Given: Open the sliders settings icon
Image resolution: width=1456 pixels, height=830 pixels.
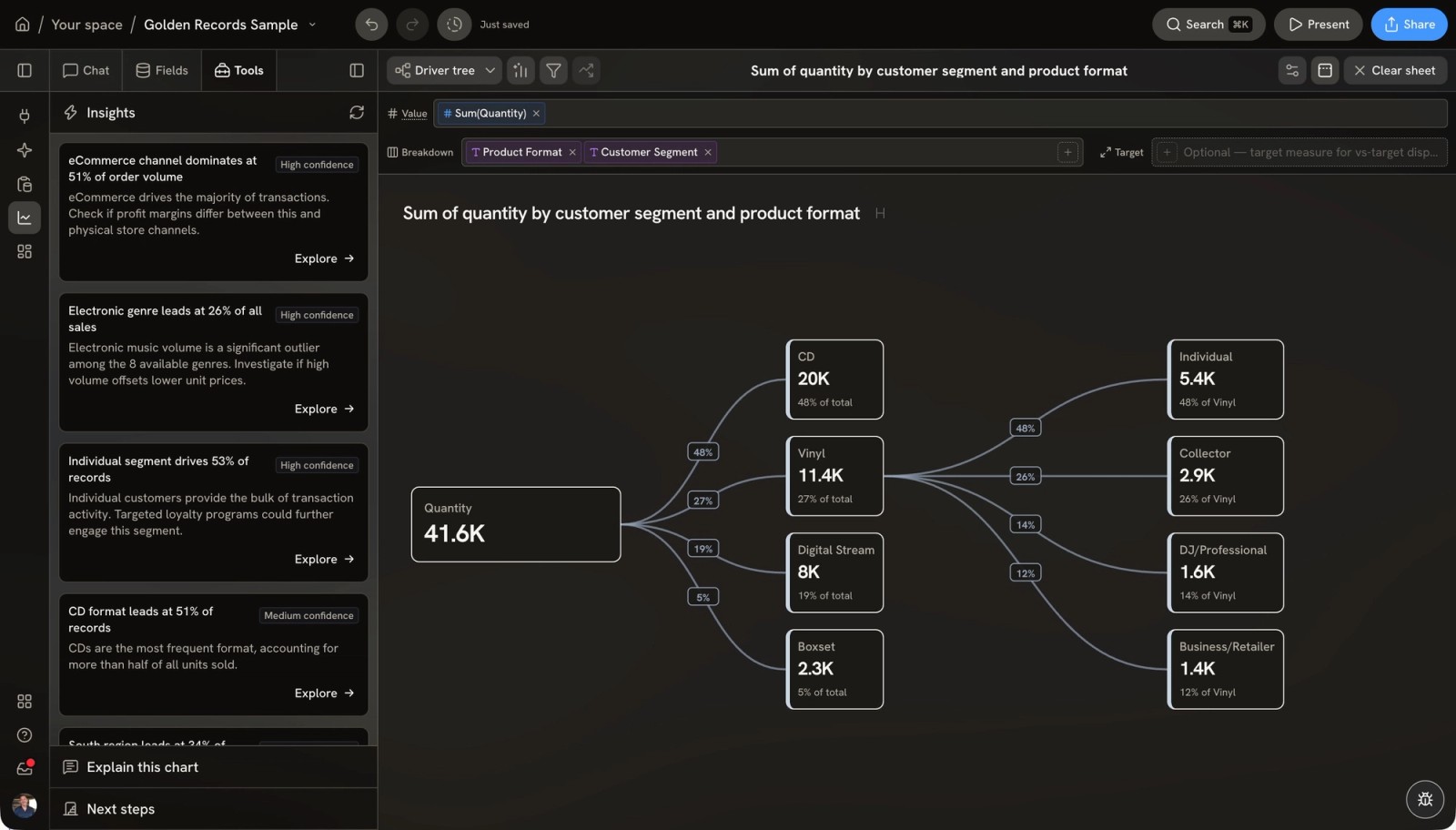Looking at the screenshot, I should 1292,70.
